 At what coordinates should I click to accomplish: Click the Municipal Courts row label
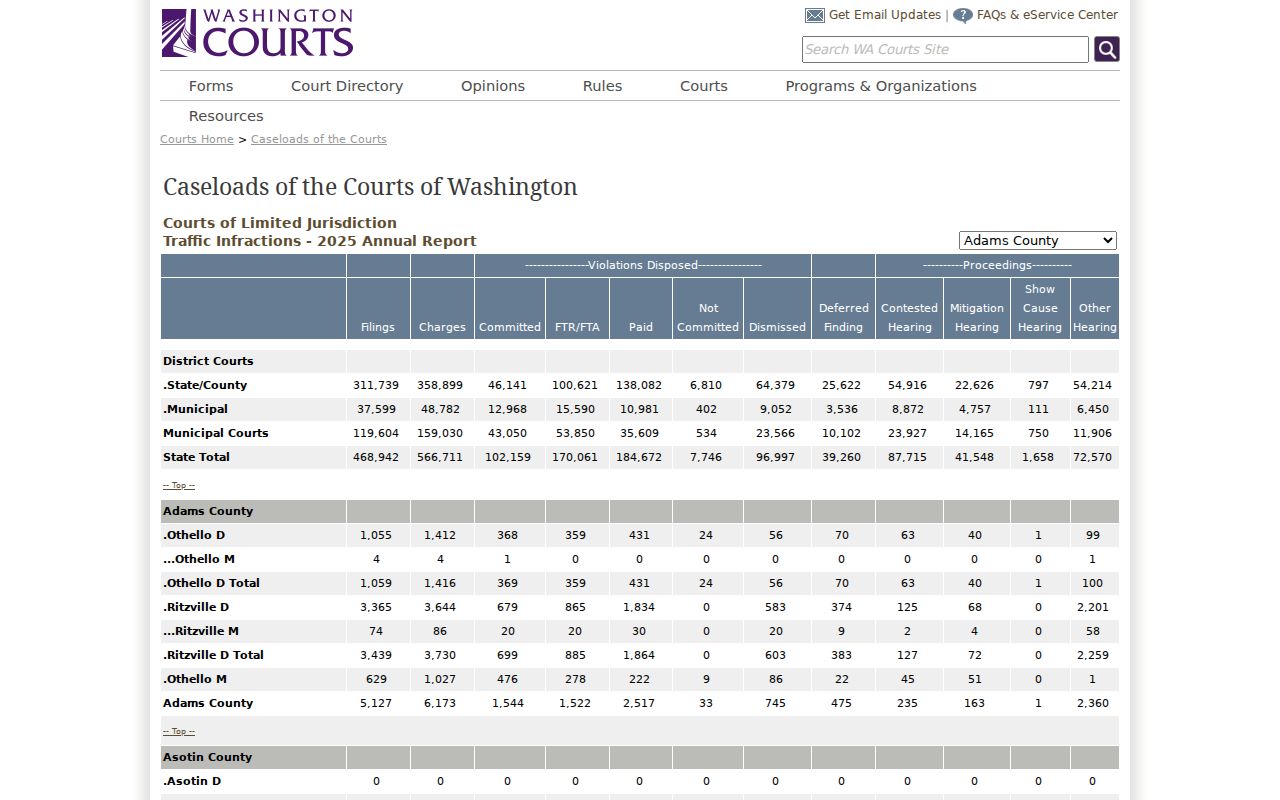pos(216,433)
